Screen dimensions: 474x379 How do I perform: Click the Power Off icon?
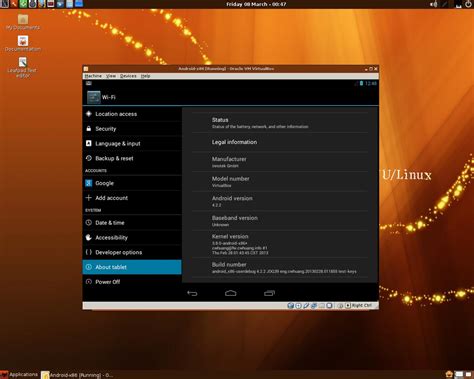89,282
